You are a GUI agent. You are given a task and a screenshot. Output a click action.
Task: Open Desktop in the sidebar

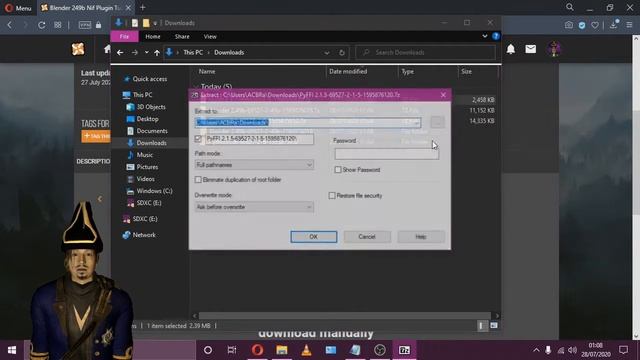pyautogui.click(x=147, y=119)
